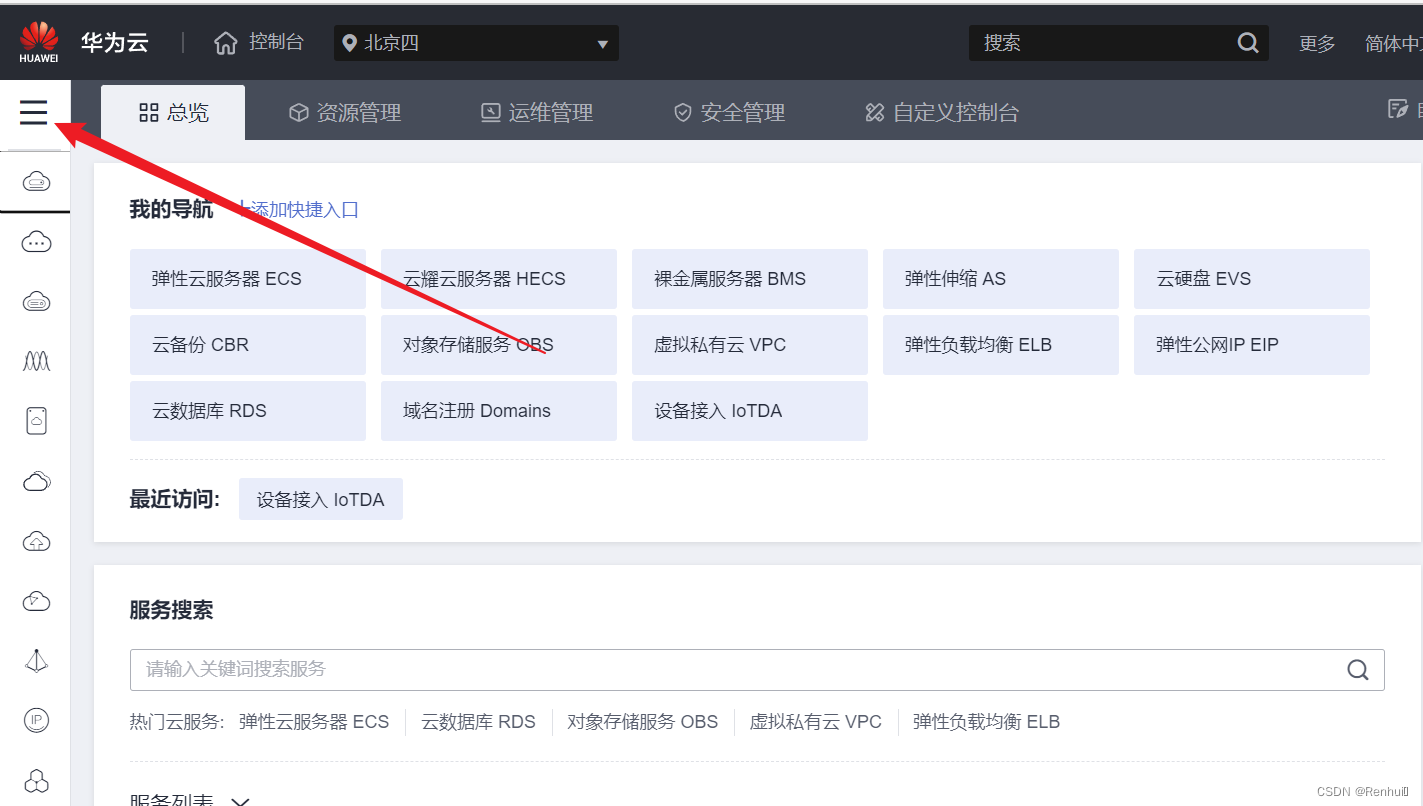Open 云耀云服务器 HECS shortcut tile
Image resolution: width=1423 pixels, height=806 pixels.
tap(499, 279)
